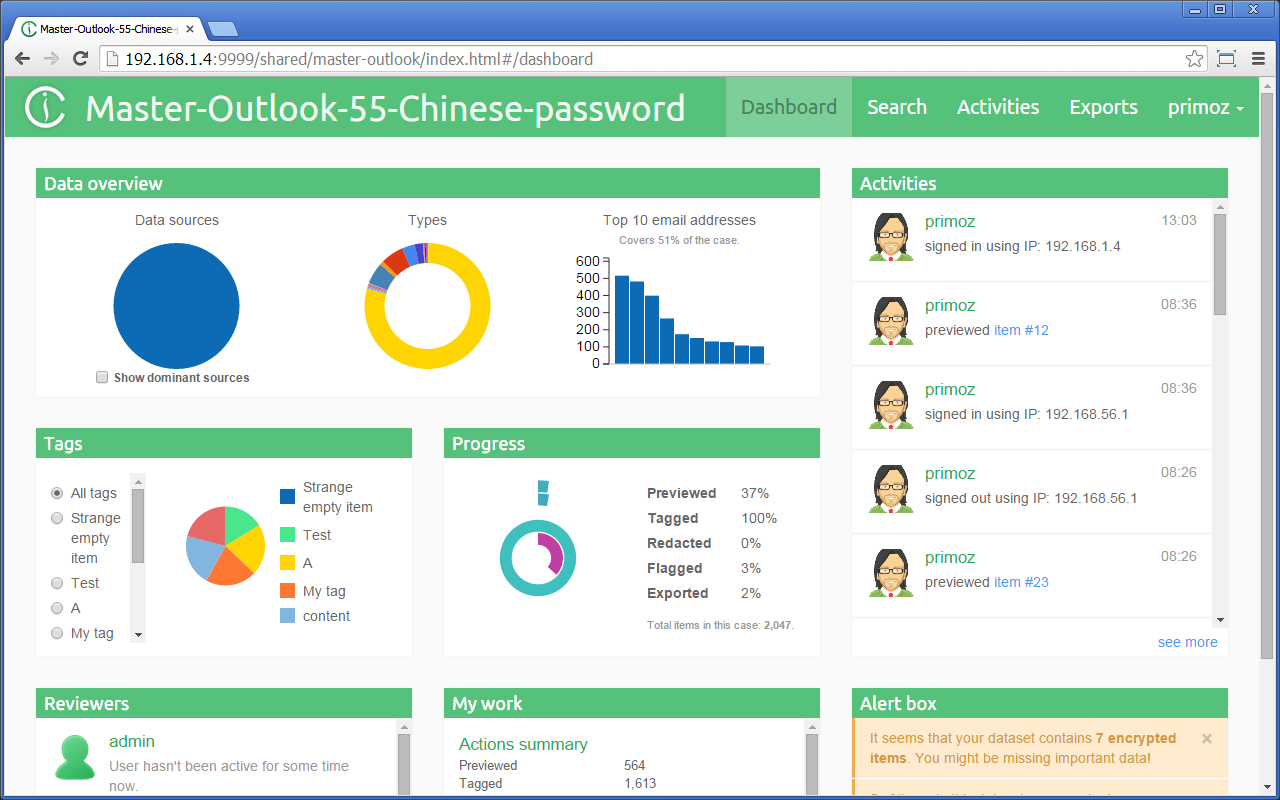Viewport: 1280px width, 800px height.
Task: Click the browser reload icon
Action: click(x=80, y=59)
